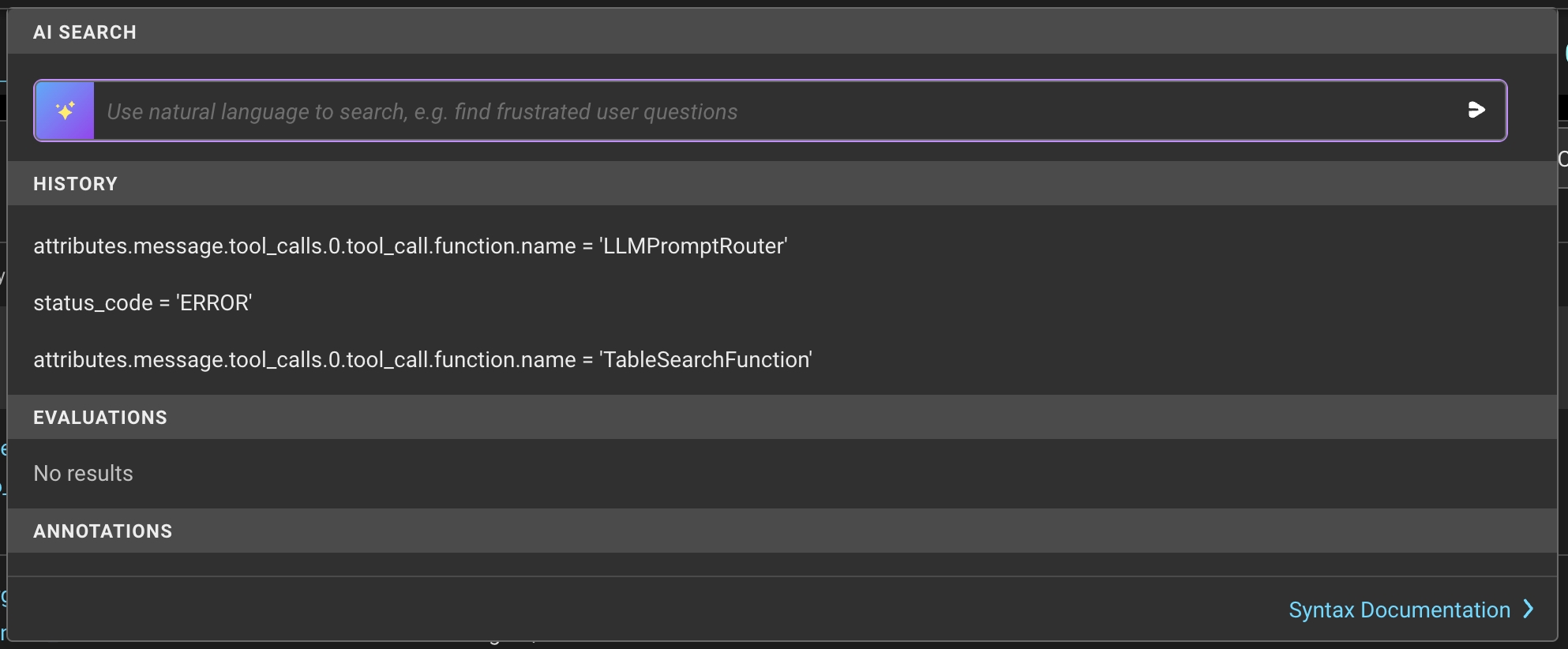The width and height of the screenshot is (1568, 649).
Task: Choose the status_code = 'ERROR' history entry
Action: coord(142,303)
